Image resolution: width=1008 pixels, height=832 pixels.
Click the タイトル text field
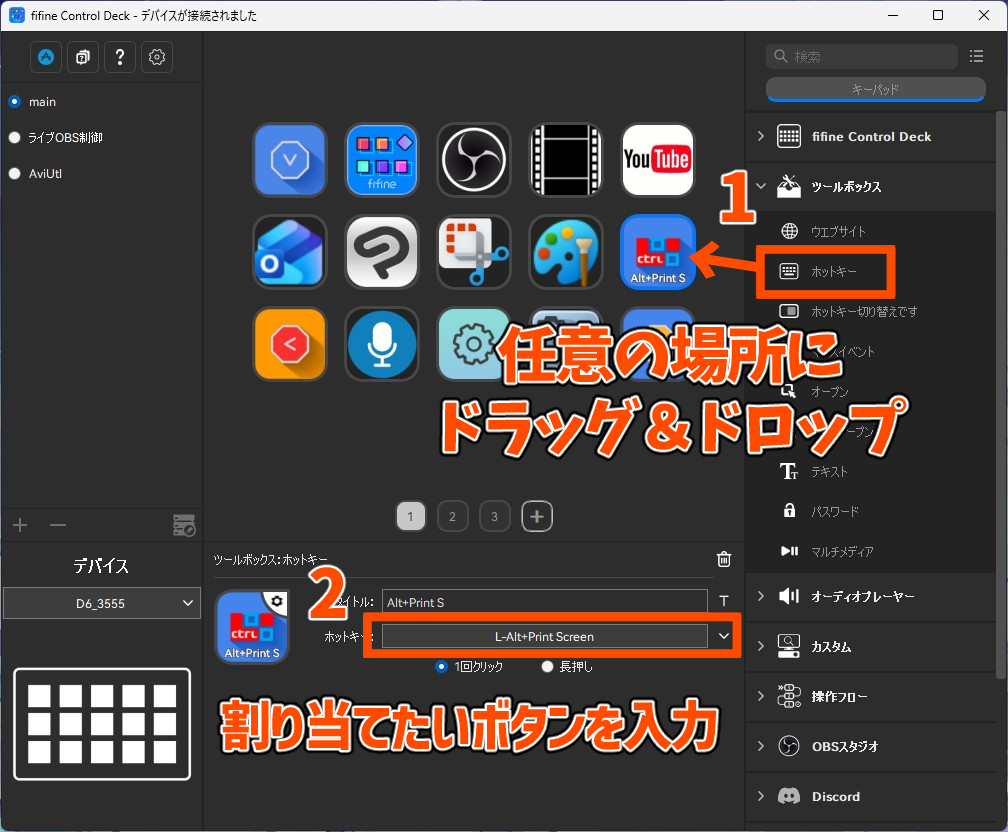[544, 602]
